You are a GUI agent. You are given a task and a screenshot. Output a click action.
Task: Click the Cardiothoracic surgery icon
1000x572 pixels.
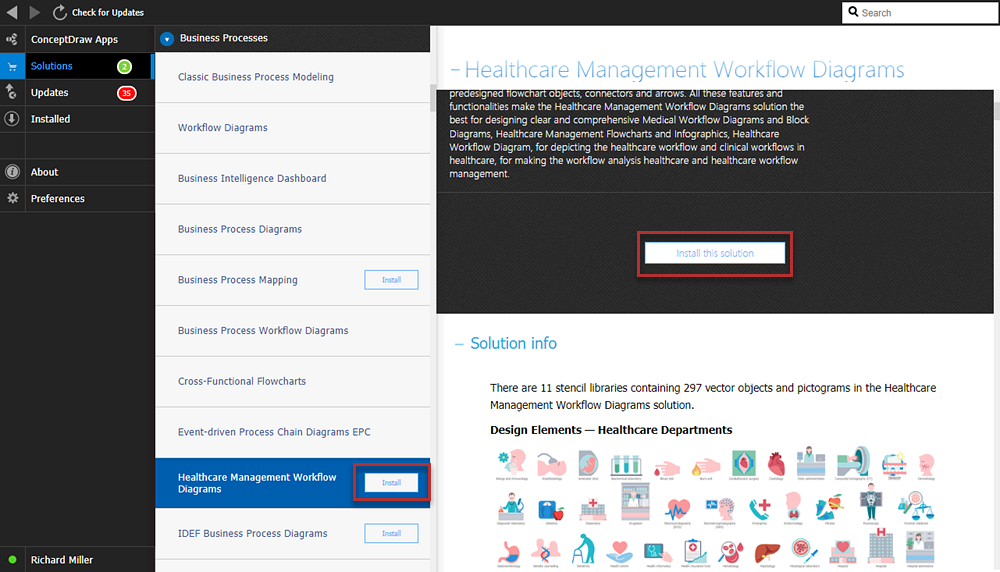pos(744,464)
